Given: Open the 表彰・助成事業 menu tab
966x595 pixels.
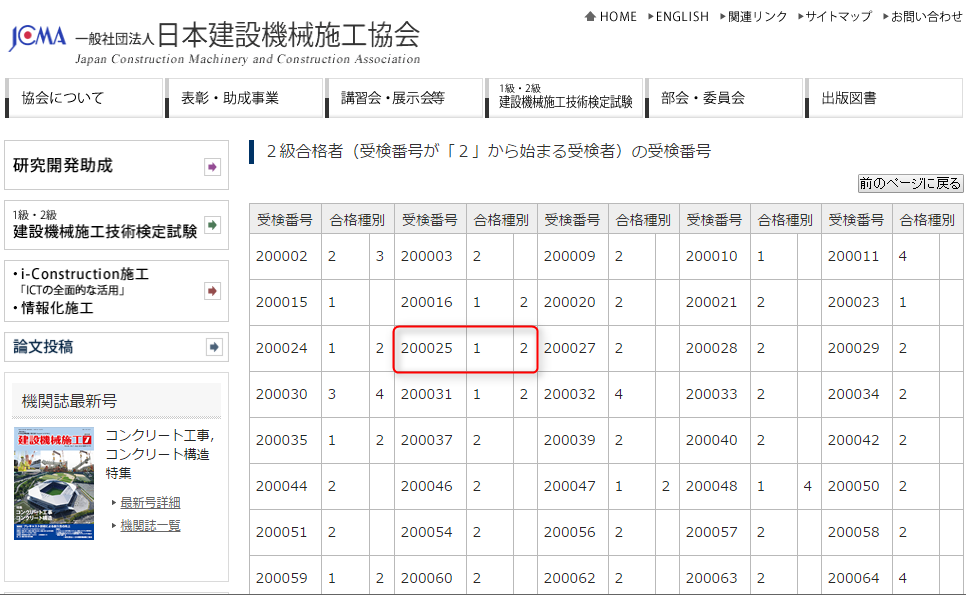Looking at the screenshot, I should [244, 98].
